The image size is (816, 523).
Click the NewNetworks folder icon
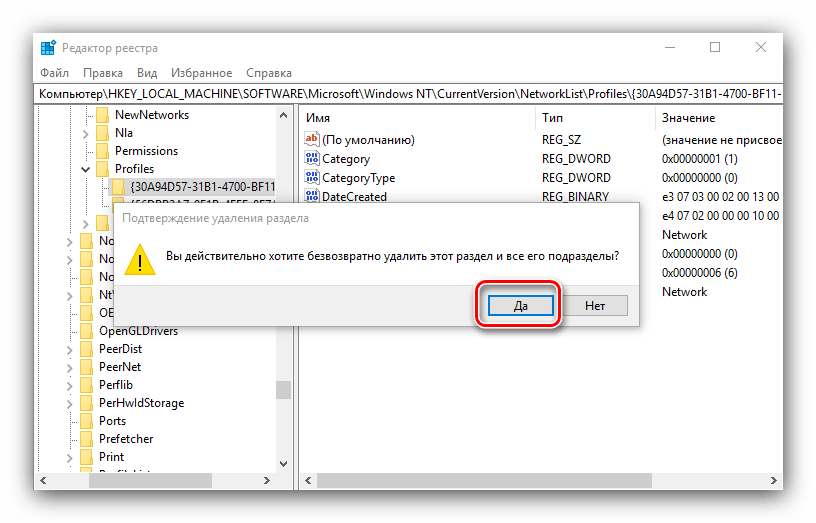(x=102, y=115)
